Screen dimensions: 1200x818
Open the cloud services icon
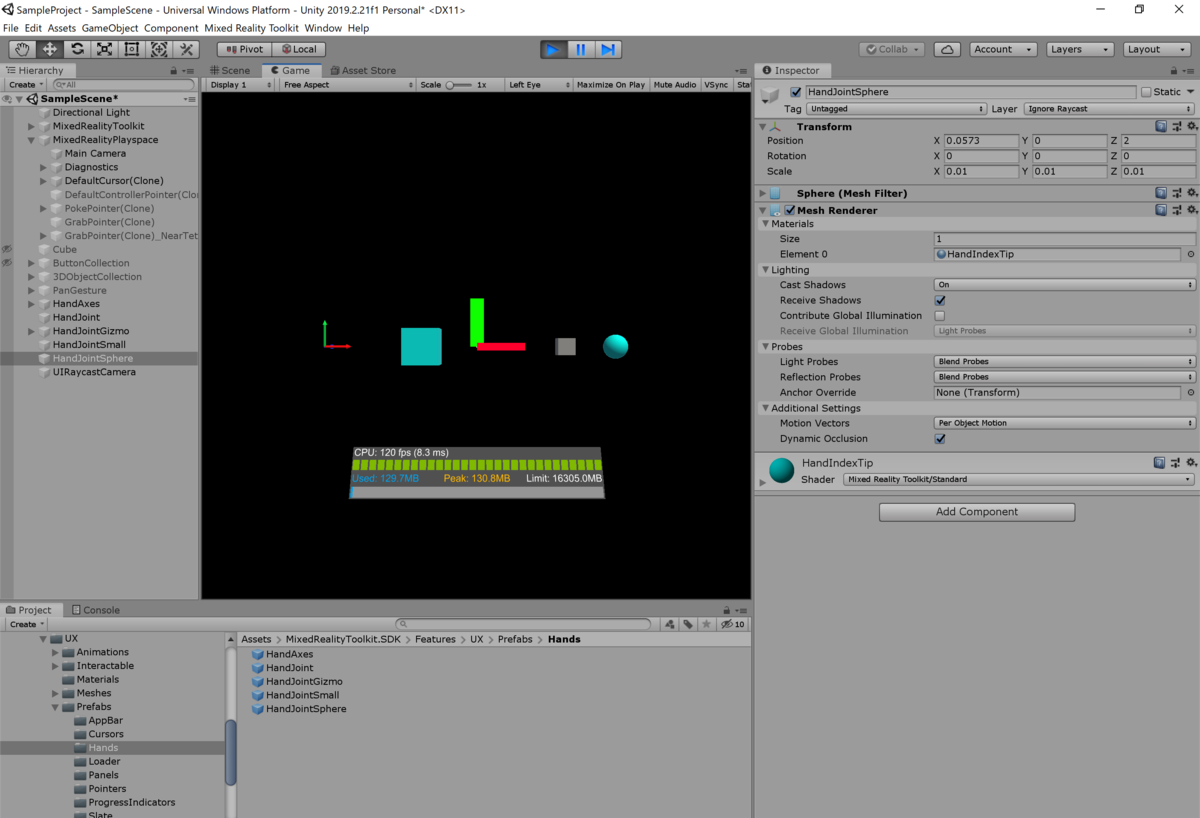pyautogui.click(x=947, y=49)
